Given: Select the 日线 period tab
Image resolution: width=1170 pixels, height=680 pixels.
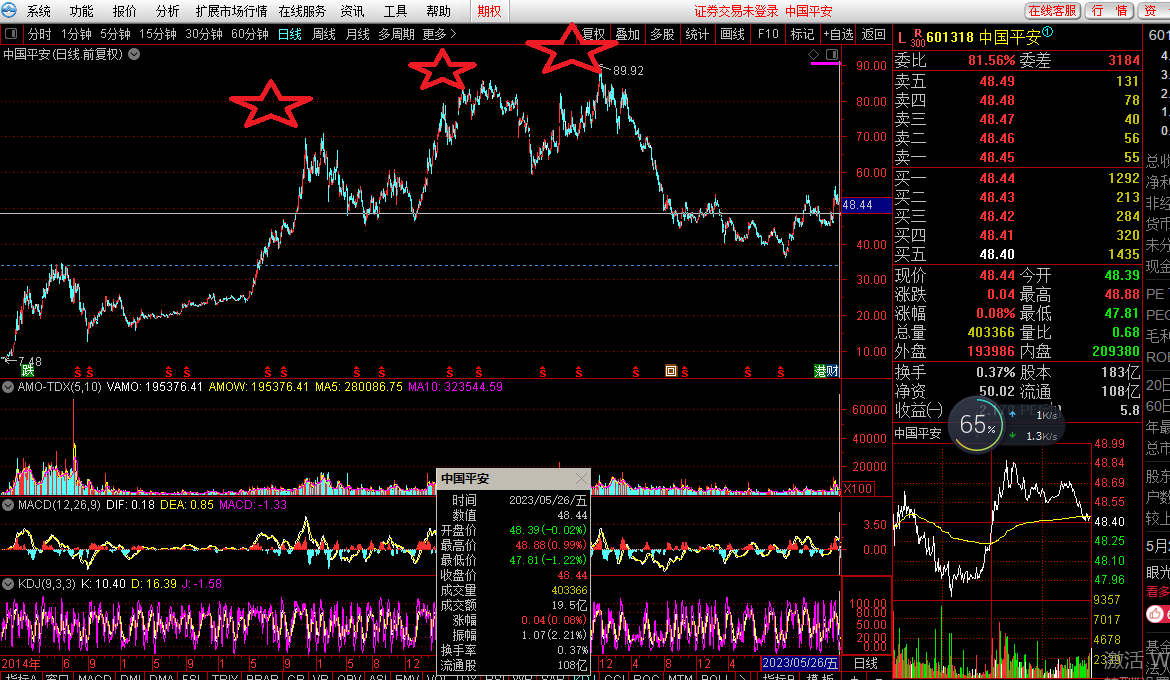Looking at the screenshot, I should [x=290, y=34].
